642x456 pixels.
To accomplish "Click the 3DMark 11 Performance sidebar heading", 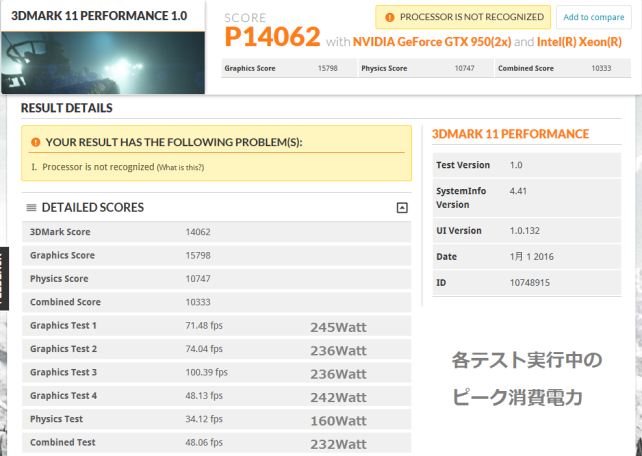I will pyautogui.click(x=510, y=134).
